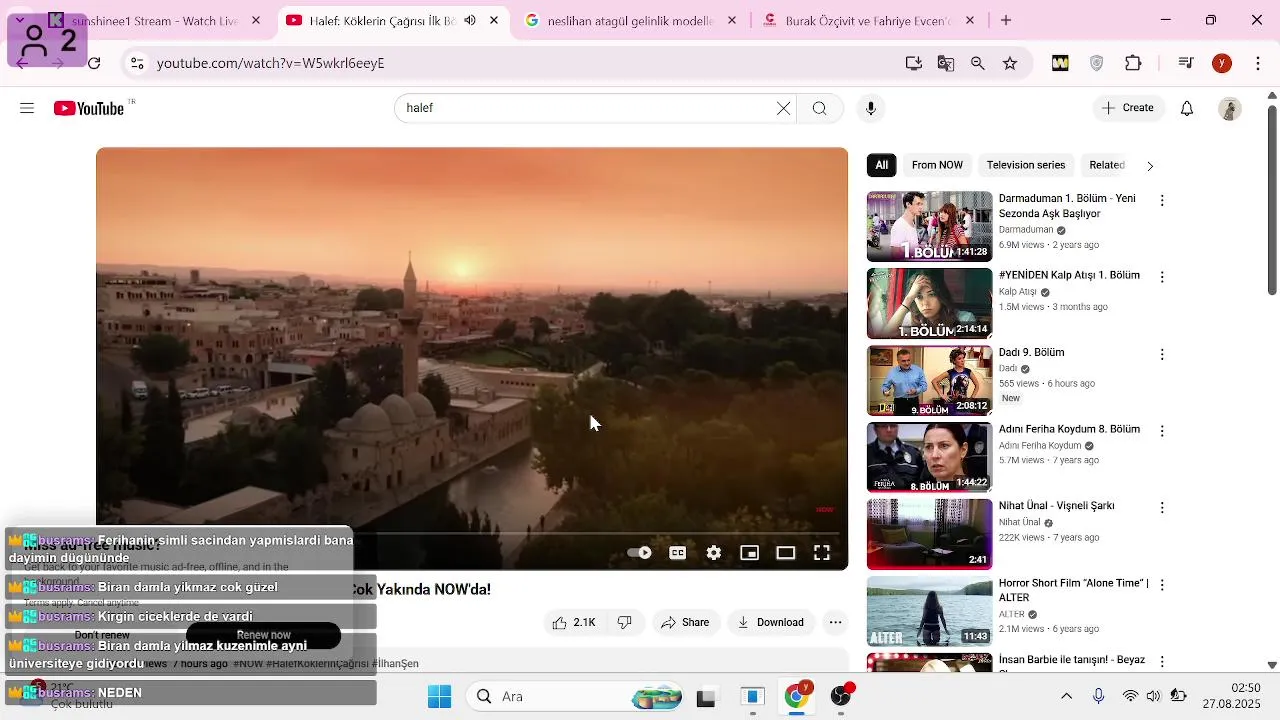The width and height of the screenshot is (1280, 720).
Task: Open 'Adını Feriha Koydum 8. Bölüm' title link
Action: 1069,429
